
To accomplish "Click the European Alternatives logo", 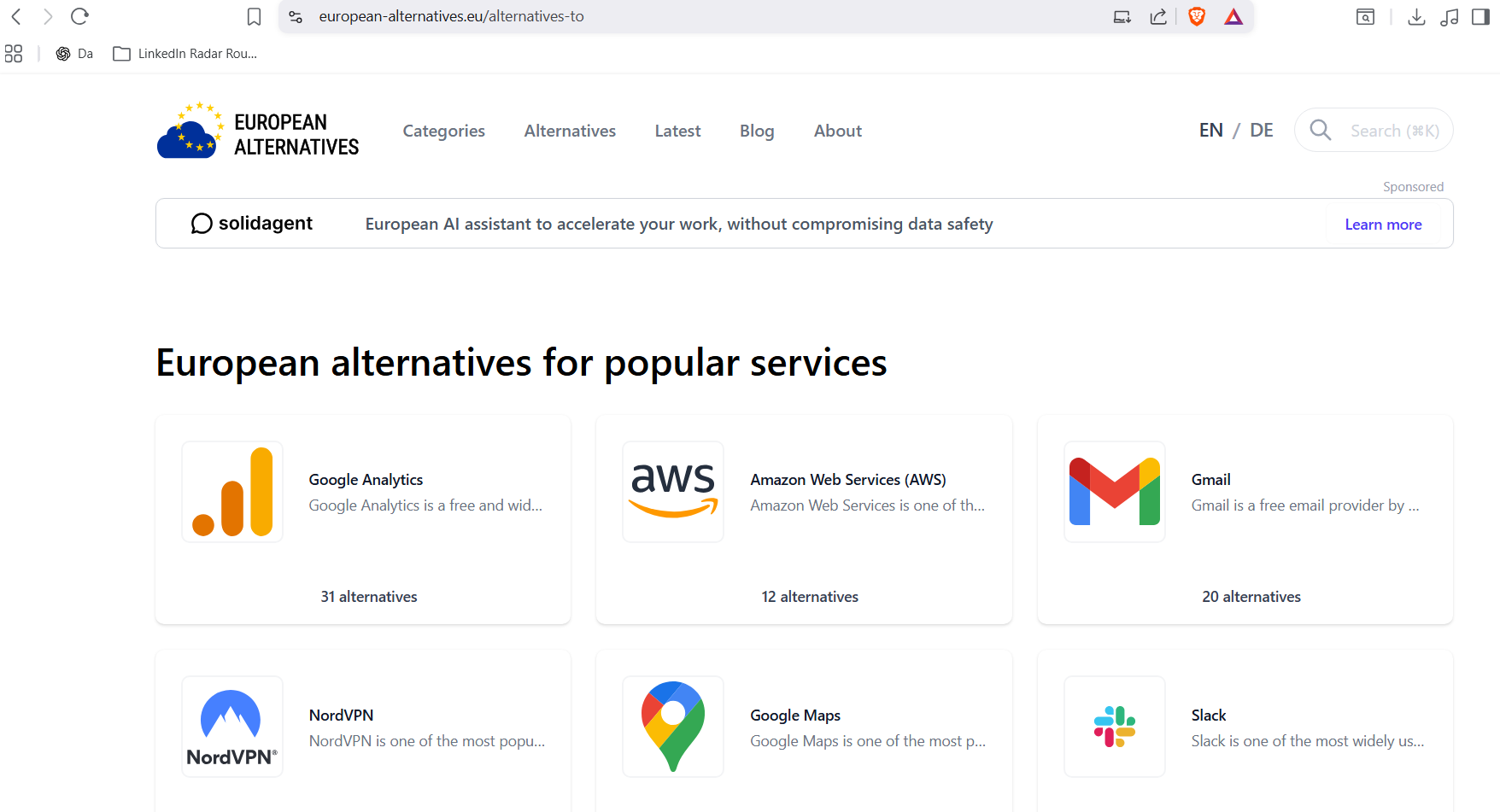I will (258, 132).
